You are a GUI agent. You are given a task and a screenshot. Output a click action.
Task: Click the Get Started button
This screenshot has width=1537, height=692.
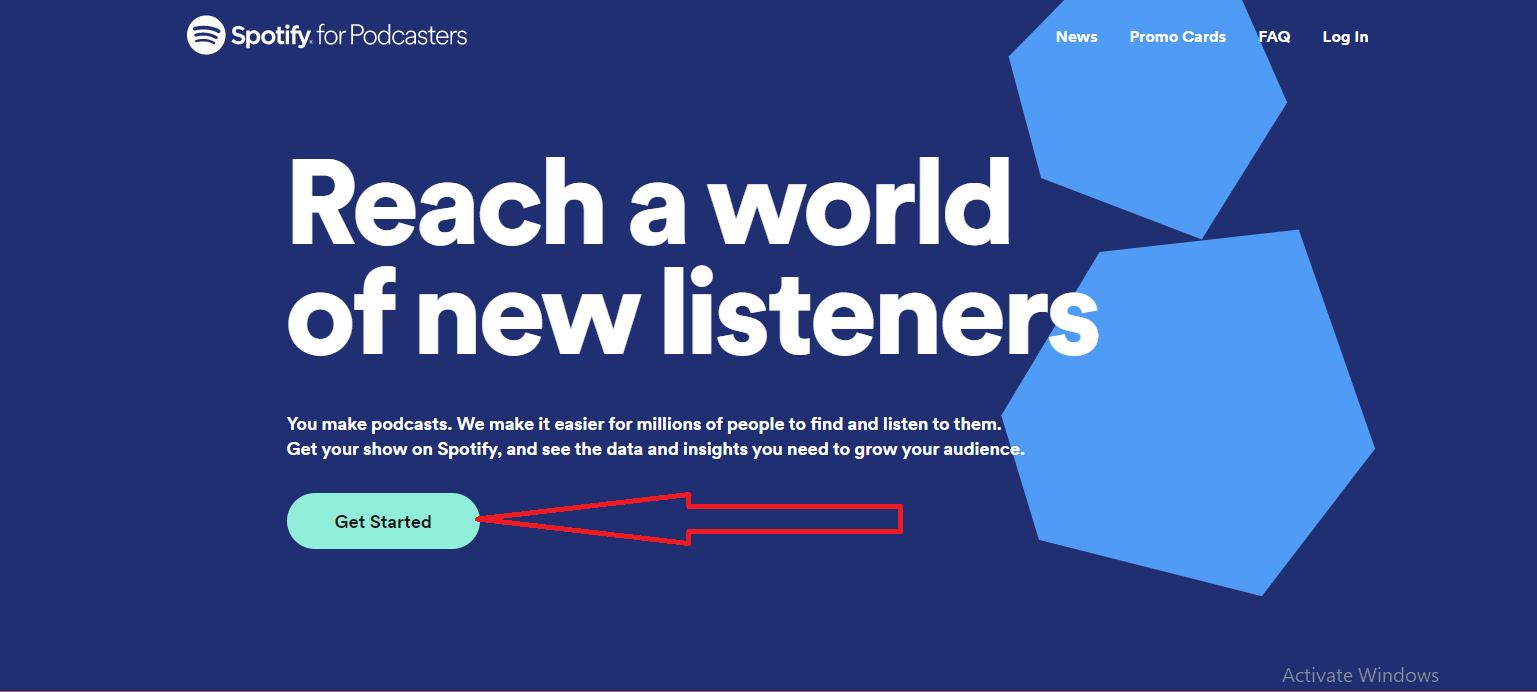[383, 521]
